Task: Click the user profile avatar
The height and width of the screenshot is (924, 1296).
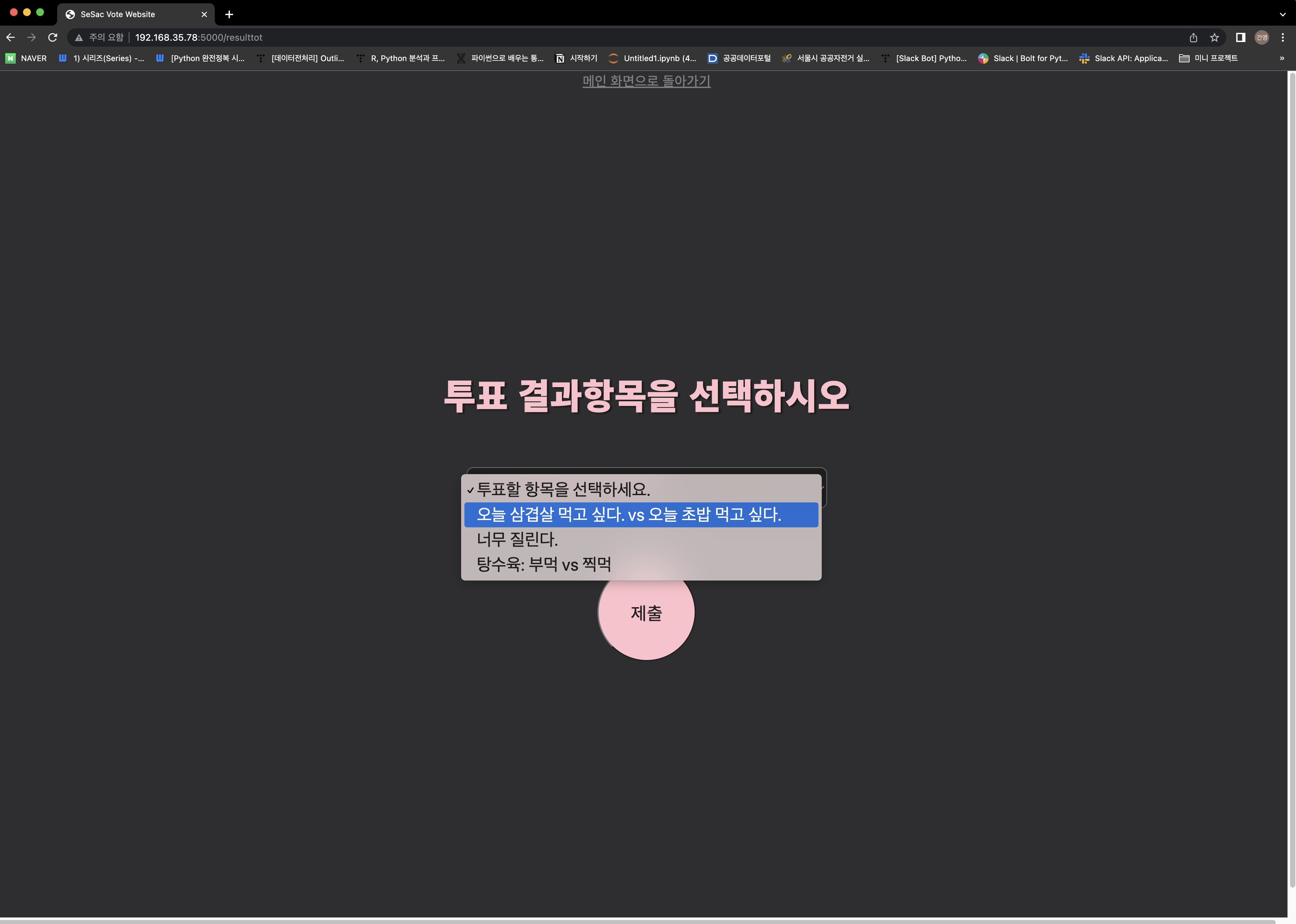Action: [1261, 37]
